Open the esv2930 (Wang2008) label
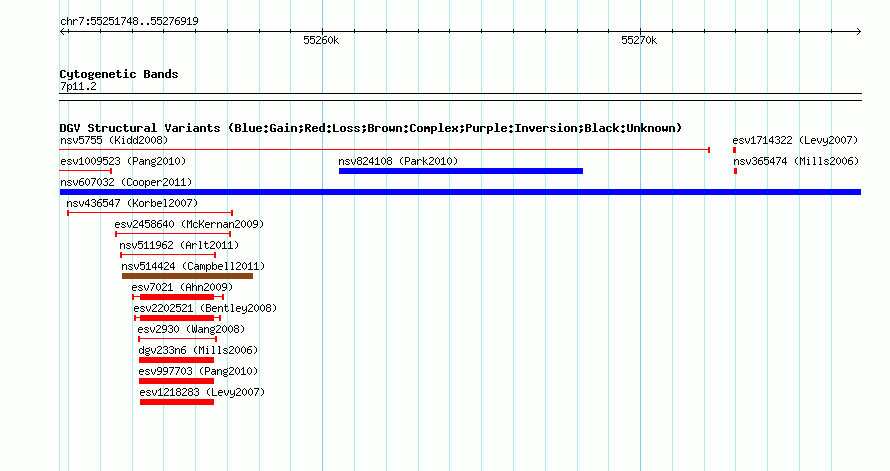 coord(191,329)
